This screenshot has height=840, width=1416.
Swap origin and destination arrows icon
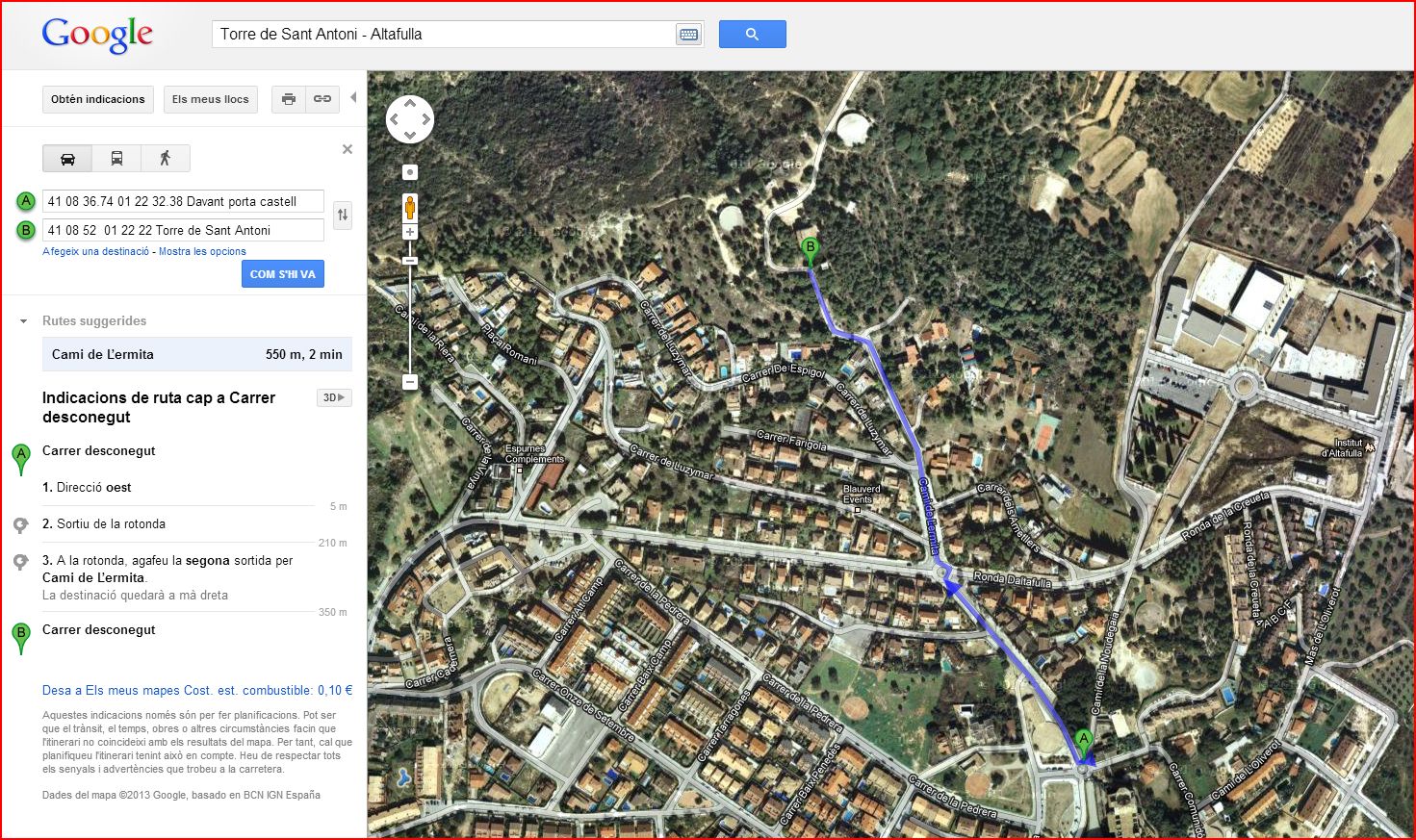(x=342, y=216)
